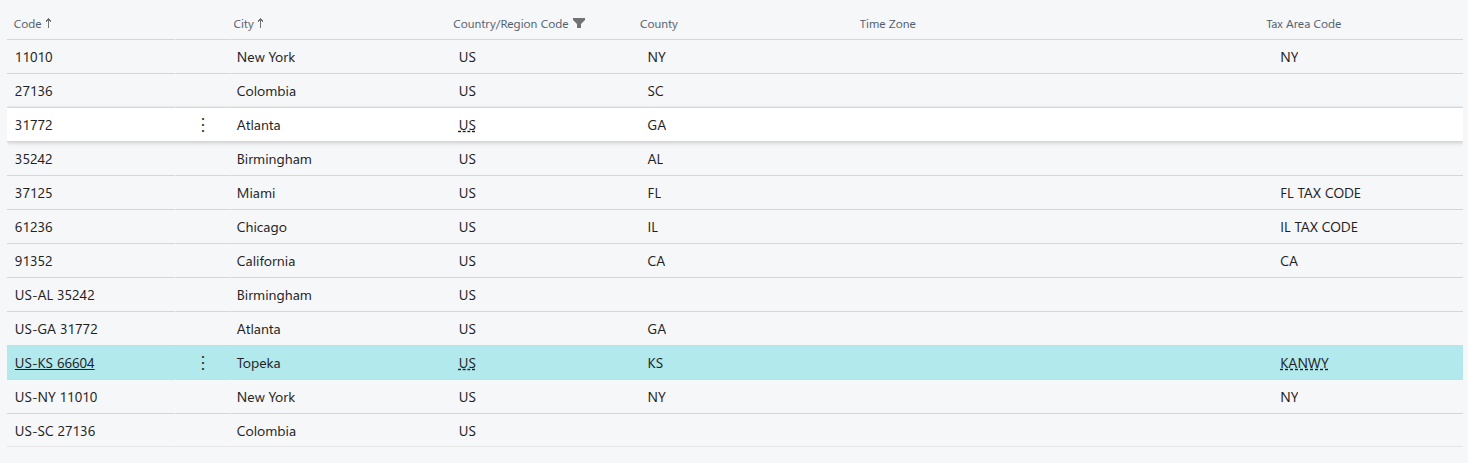Select the Miami city cell

pos(256,193)
